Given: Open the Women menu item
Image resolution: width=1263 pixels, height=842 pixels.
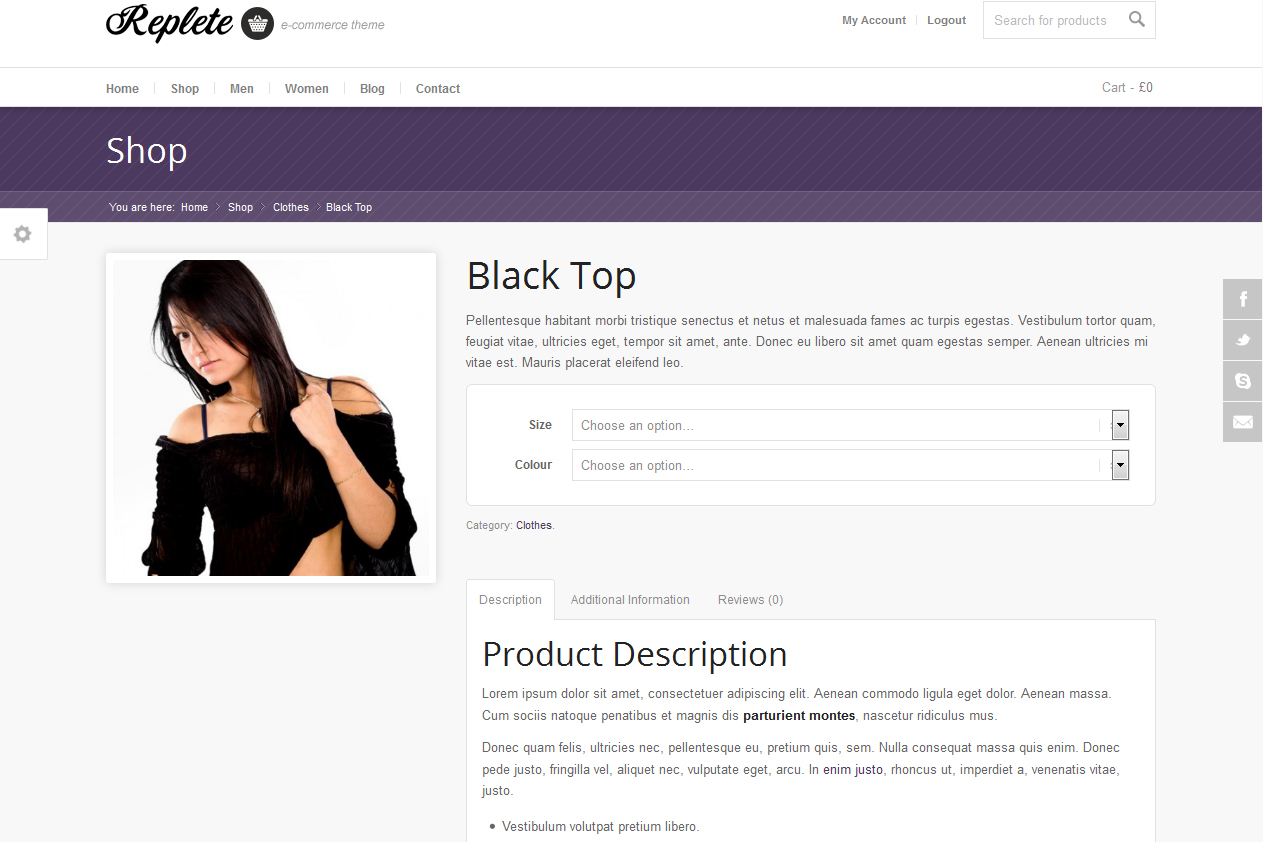Looking at the screenshot, I should point(306,89).
